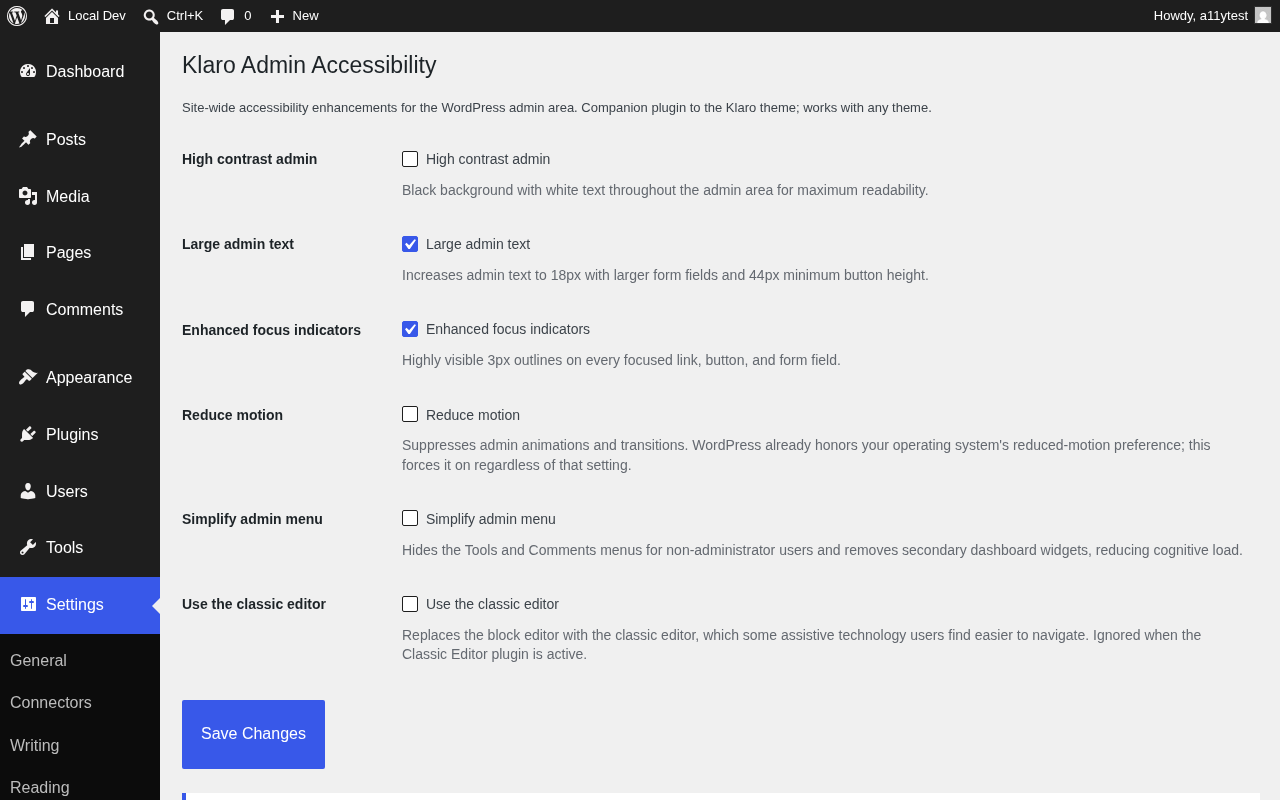Screen dimensions: 1280x800
Task: Uncheck the Large admin text checkbox
Action: point(410,244)
